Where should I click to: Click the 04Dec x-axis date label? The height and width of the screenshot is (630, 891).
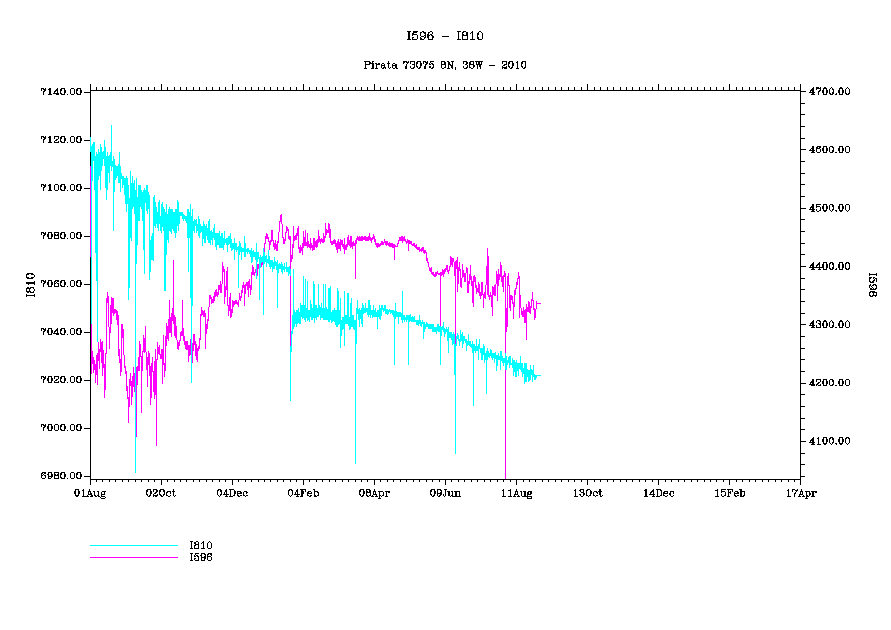tap(232, 493)
